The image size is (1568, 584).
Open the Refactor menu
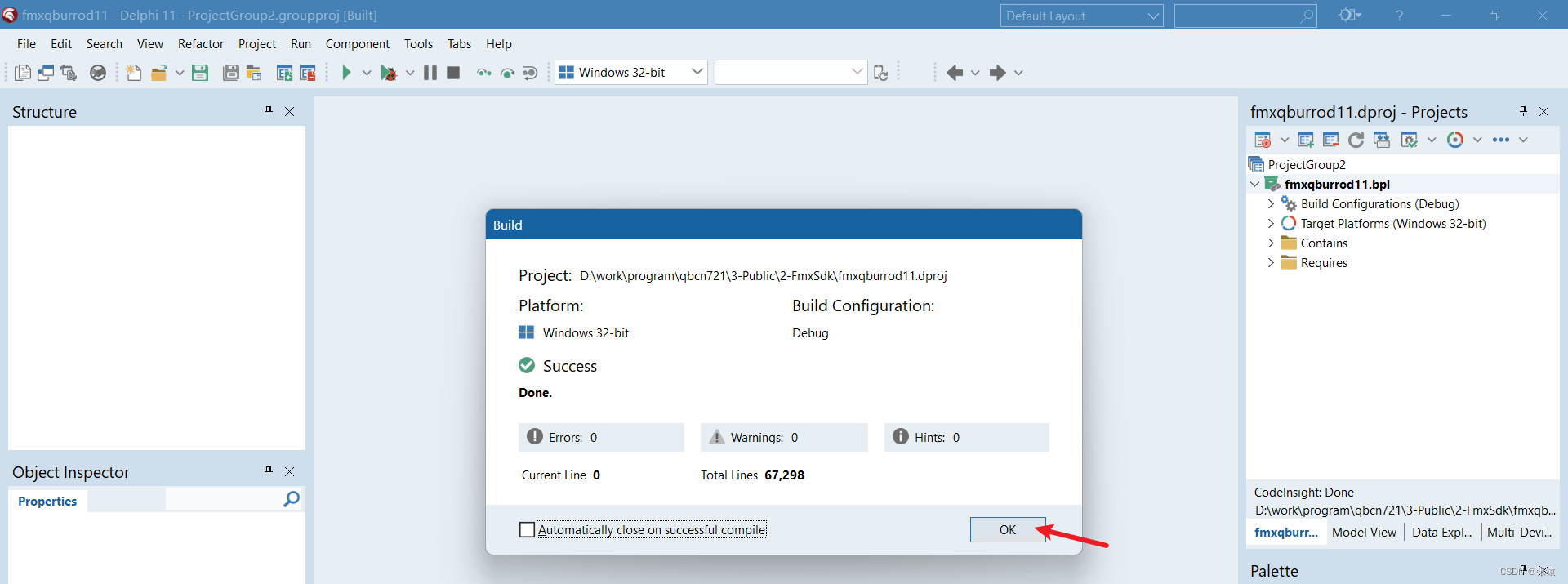201,44
